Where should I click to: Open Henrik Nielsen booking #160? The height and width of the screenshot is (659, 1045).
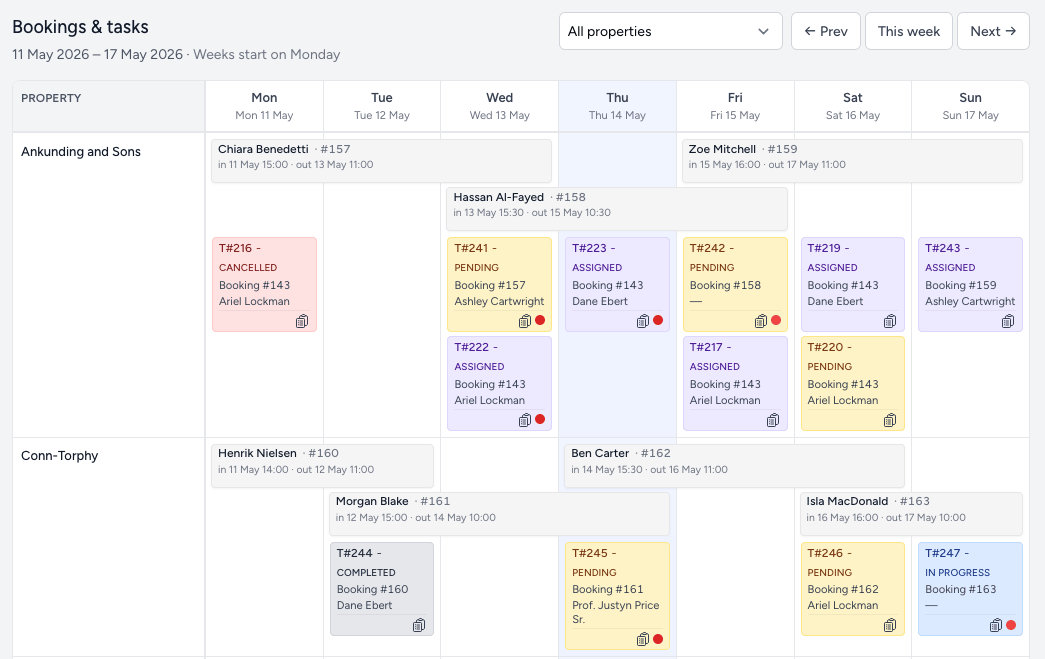pos(323,466)
